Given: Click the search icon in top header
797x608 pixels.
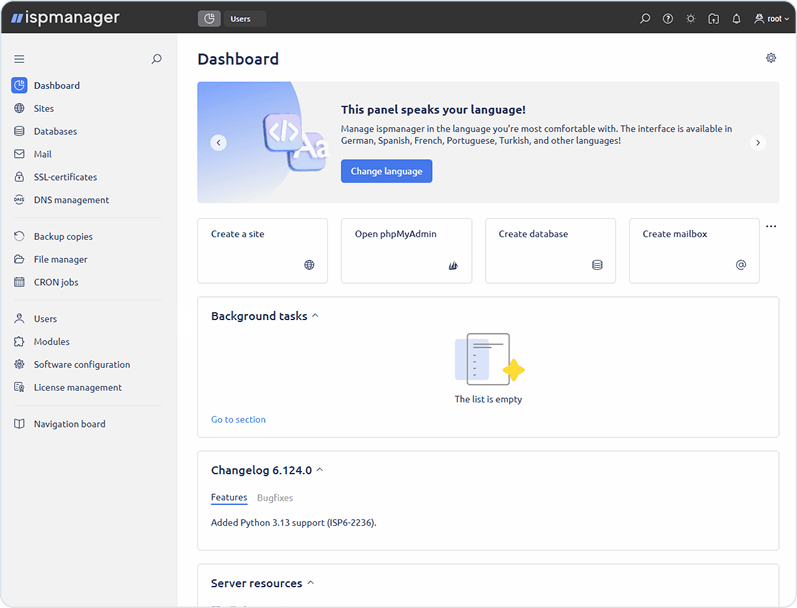Looking at the screenshot, I should (x=645, y=19).
